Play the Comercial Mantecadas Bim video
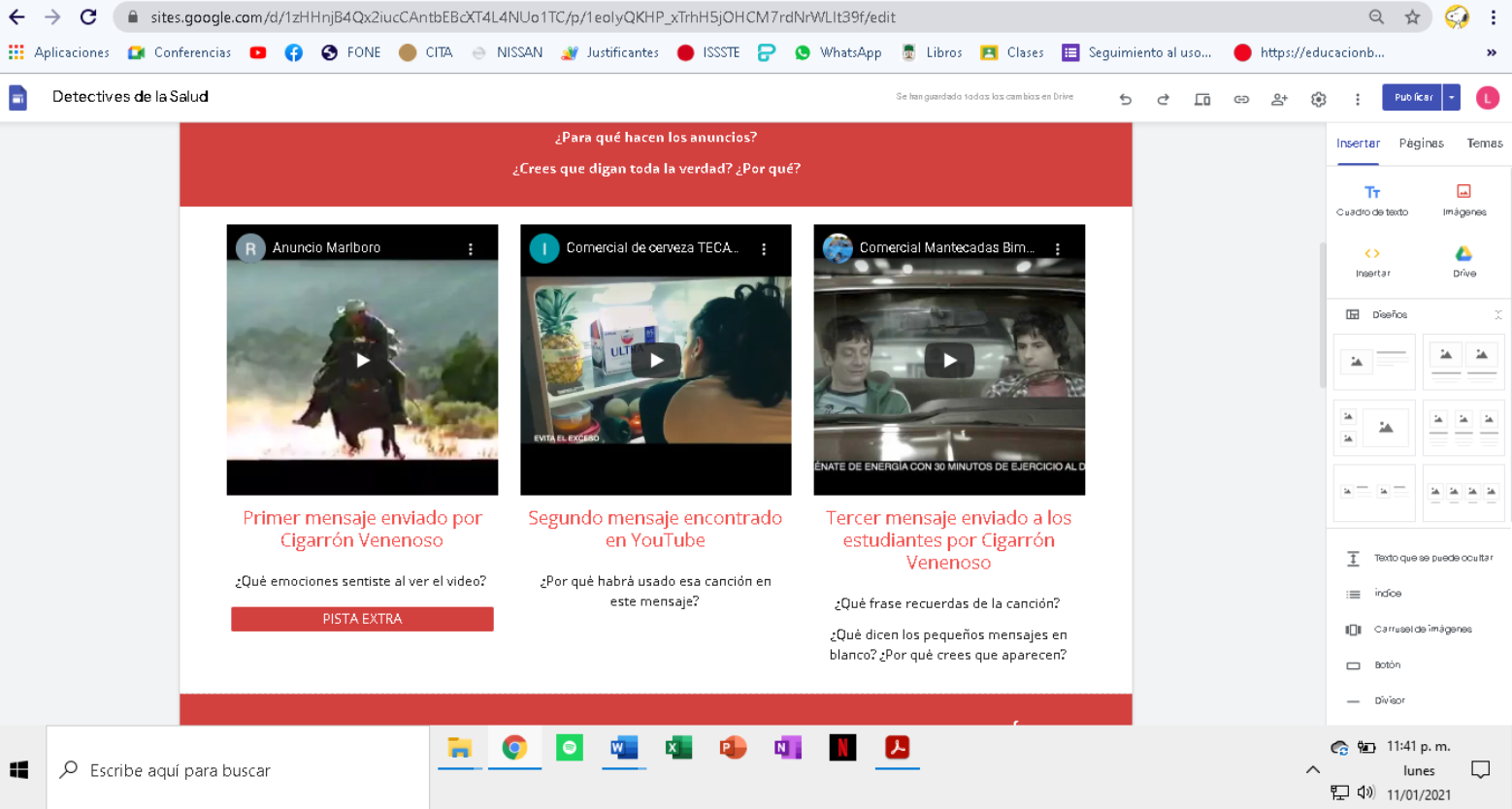Image resolution: width=1512 pixels, height=809 pixels. pos(949,361)
